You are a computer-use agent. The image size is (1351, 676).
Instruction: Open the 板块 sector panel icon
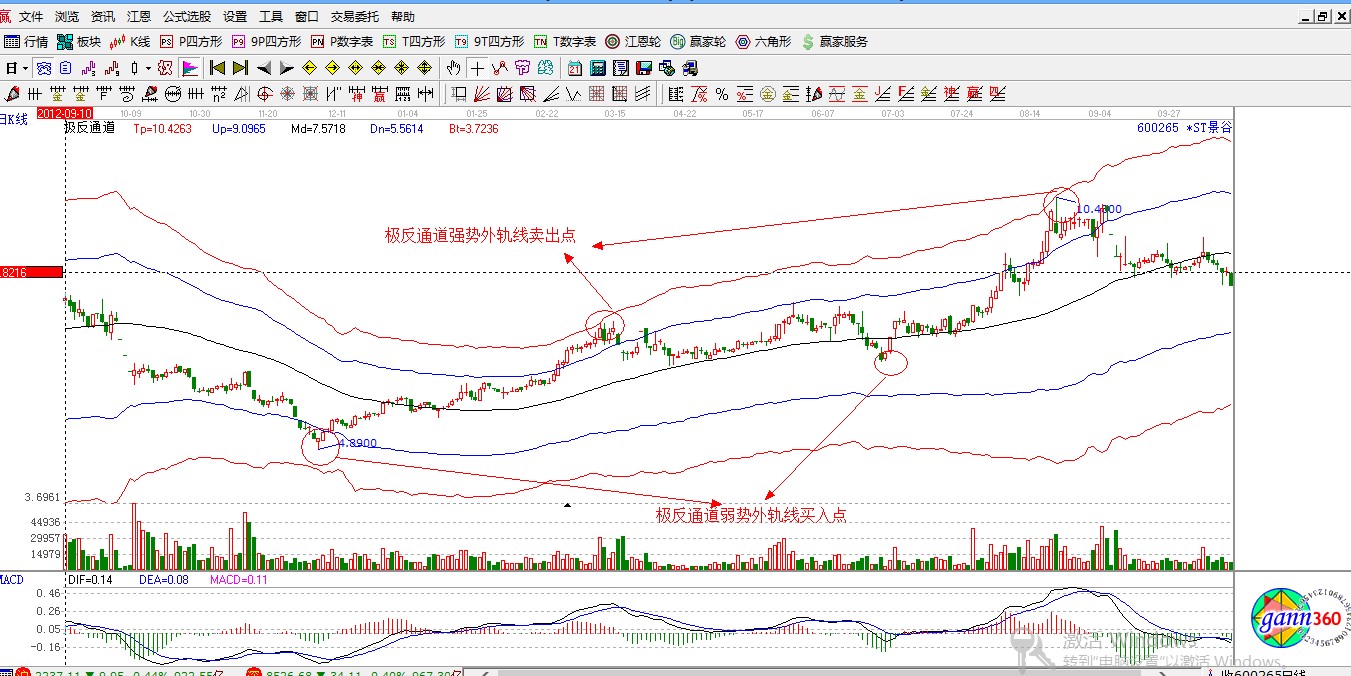pos(78,41)
